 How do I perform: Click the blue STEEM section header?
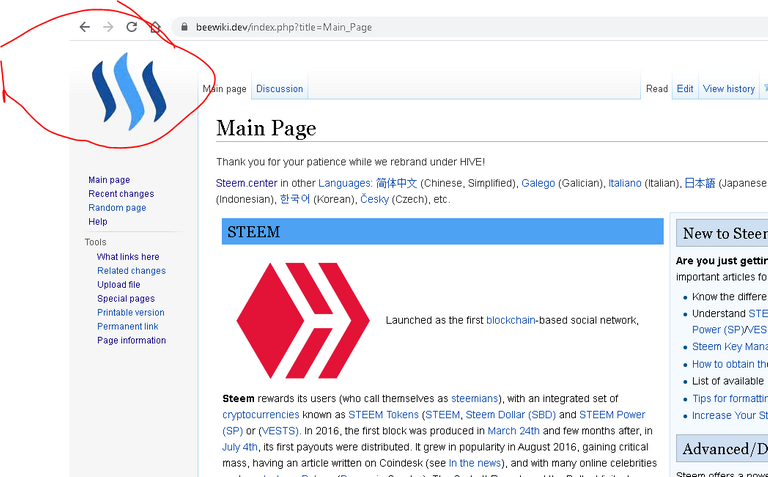[443, 231]
